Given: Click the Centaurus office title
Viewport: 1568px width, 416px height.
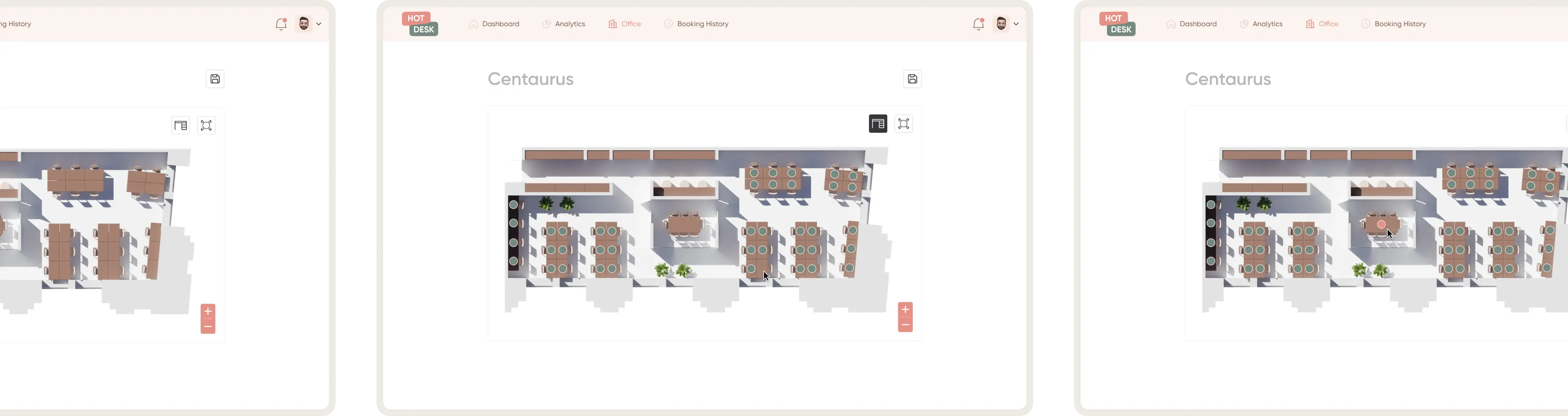Looking at the screenshot, I should click(530, 78).
